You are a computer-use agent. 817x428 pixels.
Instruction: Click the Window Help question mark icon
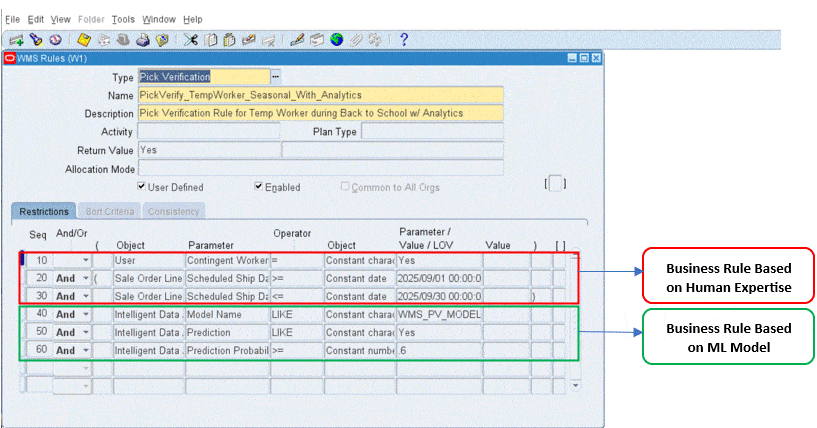point(403,40)
